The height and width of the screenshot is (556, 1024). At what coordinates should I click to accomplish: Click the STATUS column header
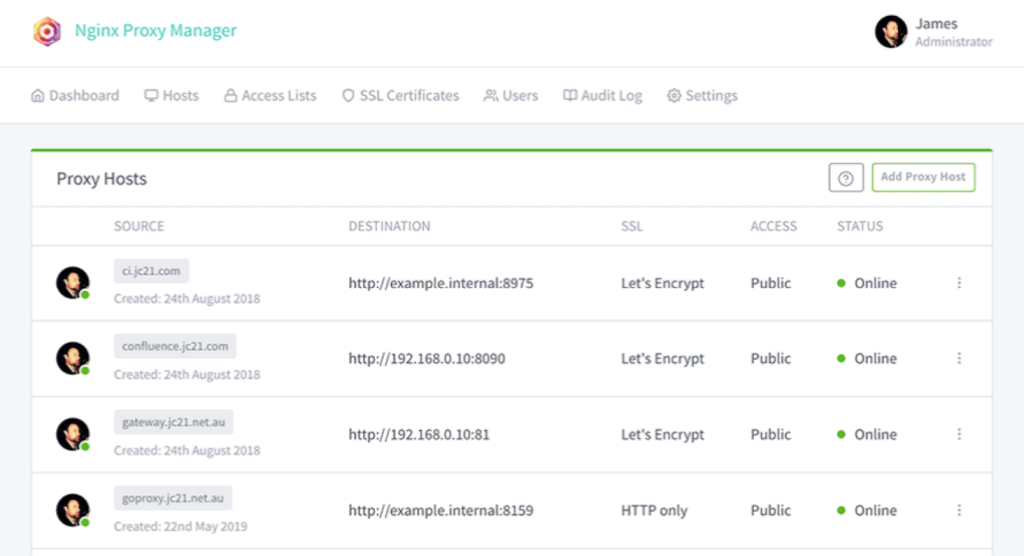point(860,226)
